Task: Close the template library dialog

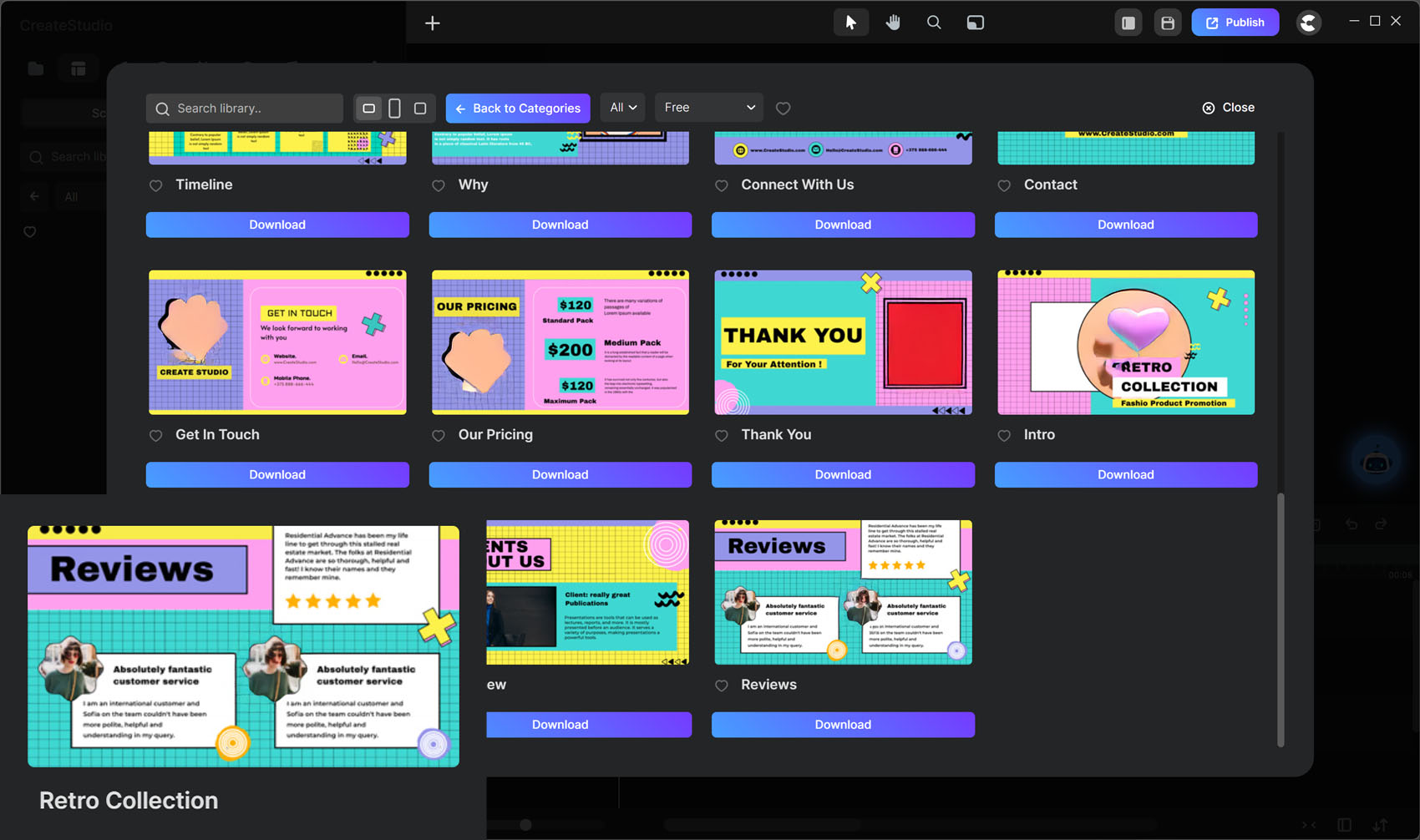Action: tap(1228, 108)
